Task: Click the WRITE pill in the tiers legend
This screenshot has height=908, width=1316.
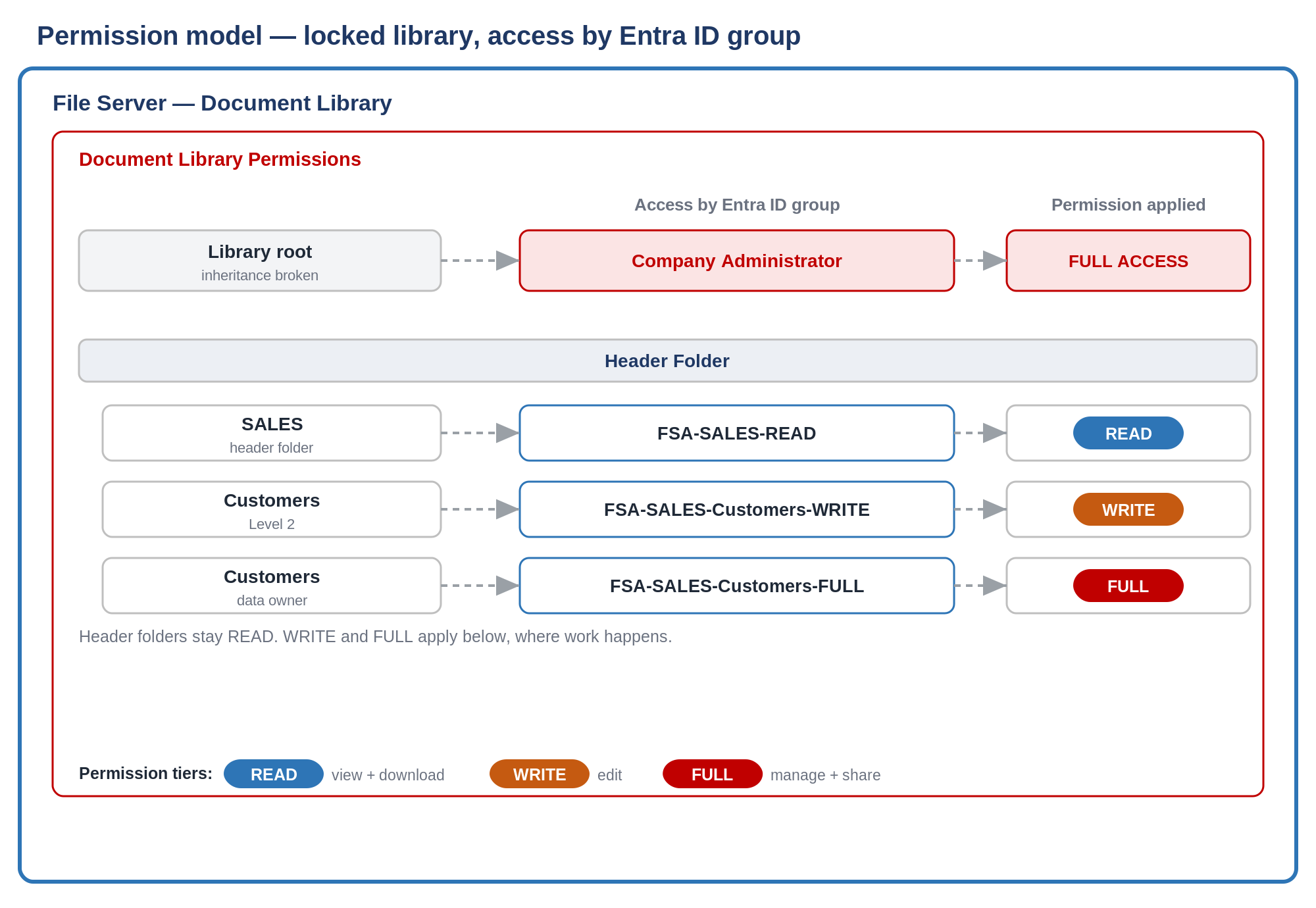Action: 540,774
